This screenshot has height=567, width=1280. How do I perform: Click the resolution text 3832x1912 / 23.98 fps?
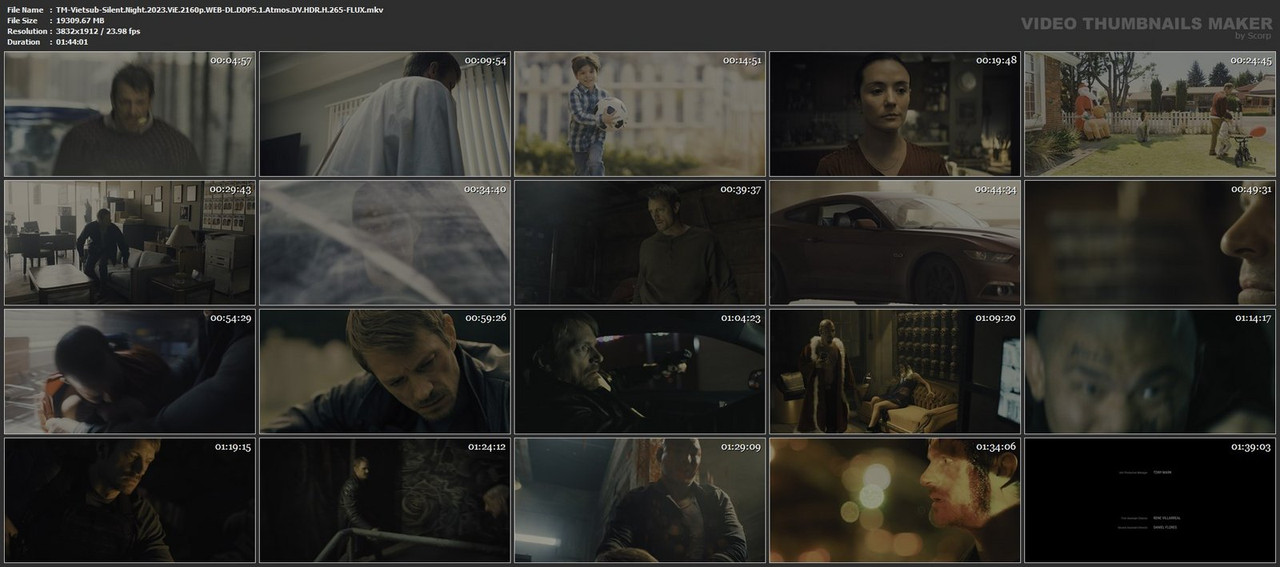point(98,31)
